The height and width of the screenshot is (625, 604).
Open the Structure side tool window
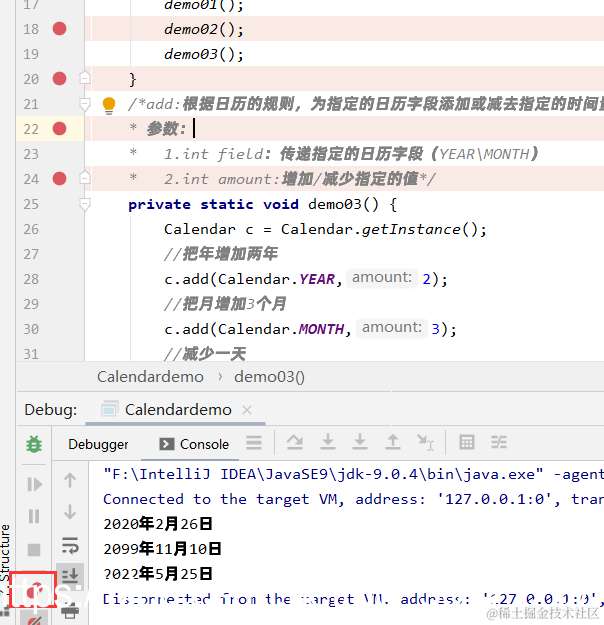click(5, 553)
